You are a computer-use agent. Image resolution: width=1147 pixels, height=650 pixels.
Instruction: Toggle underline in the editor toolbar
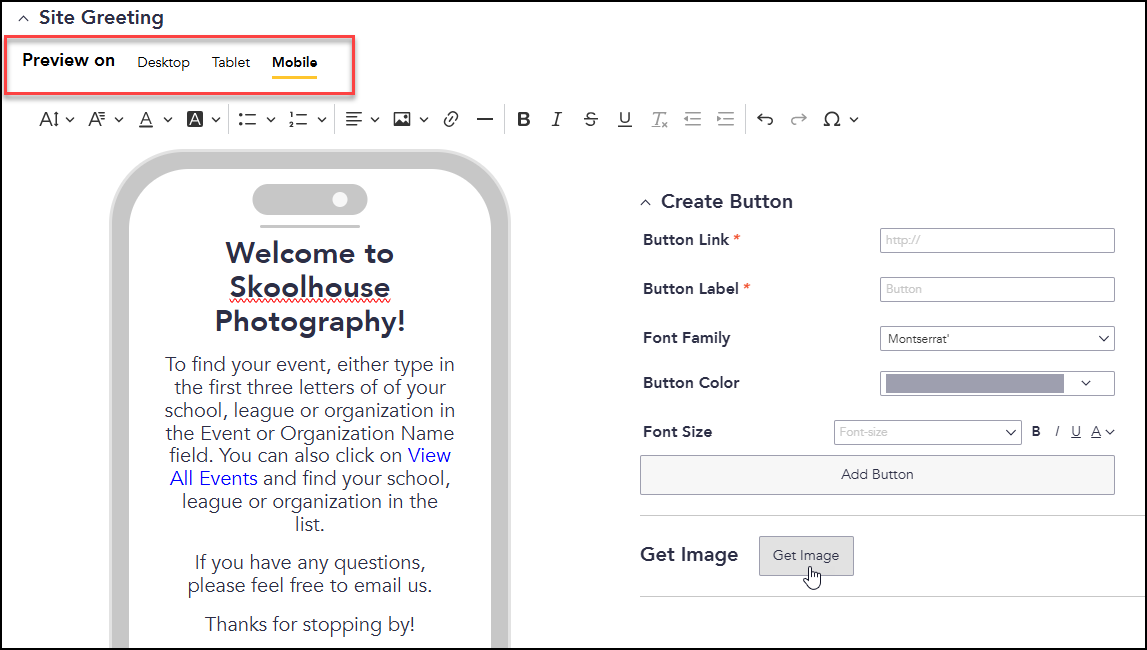pos(624,119)
